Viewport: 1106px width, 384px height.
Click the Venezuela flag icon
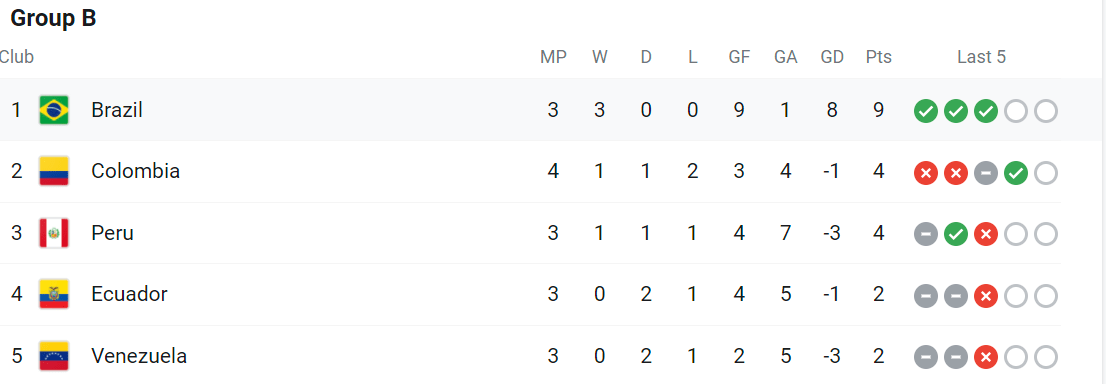(x=54, y=356)
